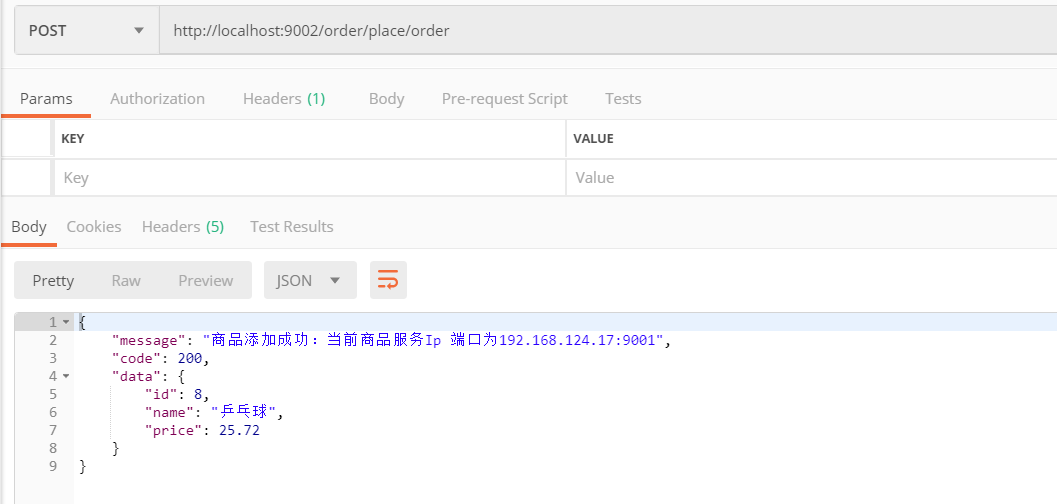Open the JSON format dropdown
The height and width of the screenshot is (504, 1057).
[310, 280]
